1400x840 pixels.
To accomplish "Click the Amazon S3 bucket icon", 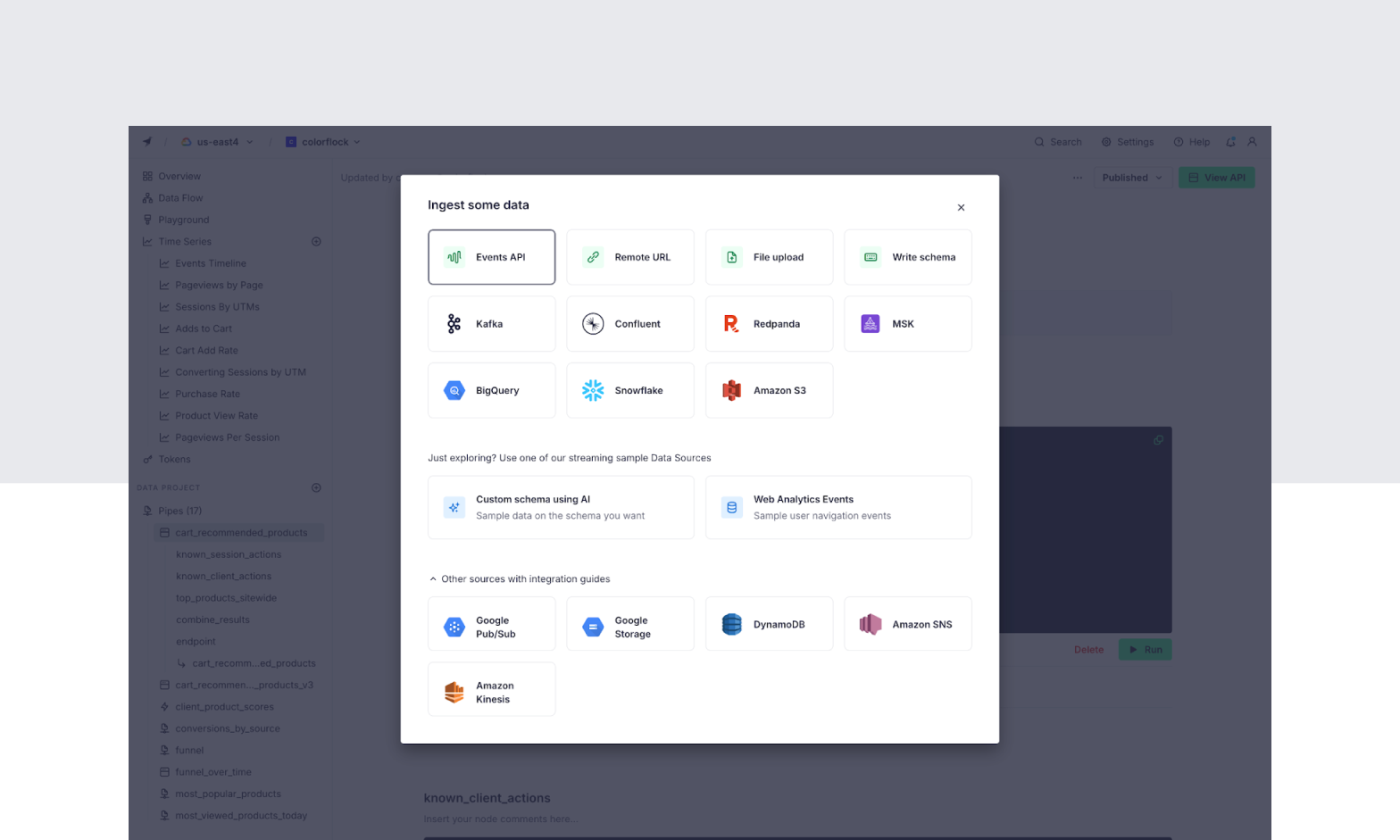I will (731, 390).
